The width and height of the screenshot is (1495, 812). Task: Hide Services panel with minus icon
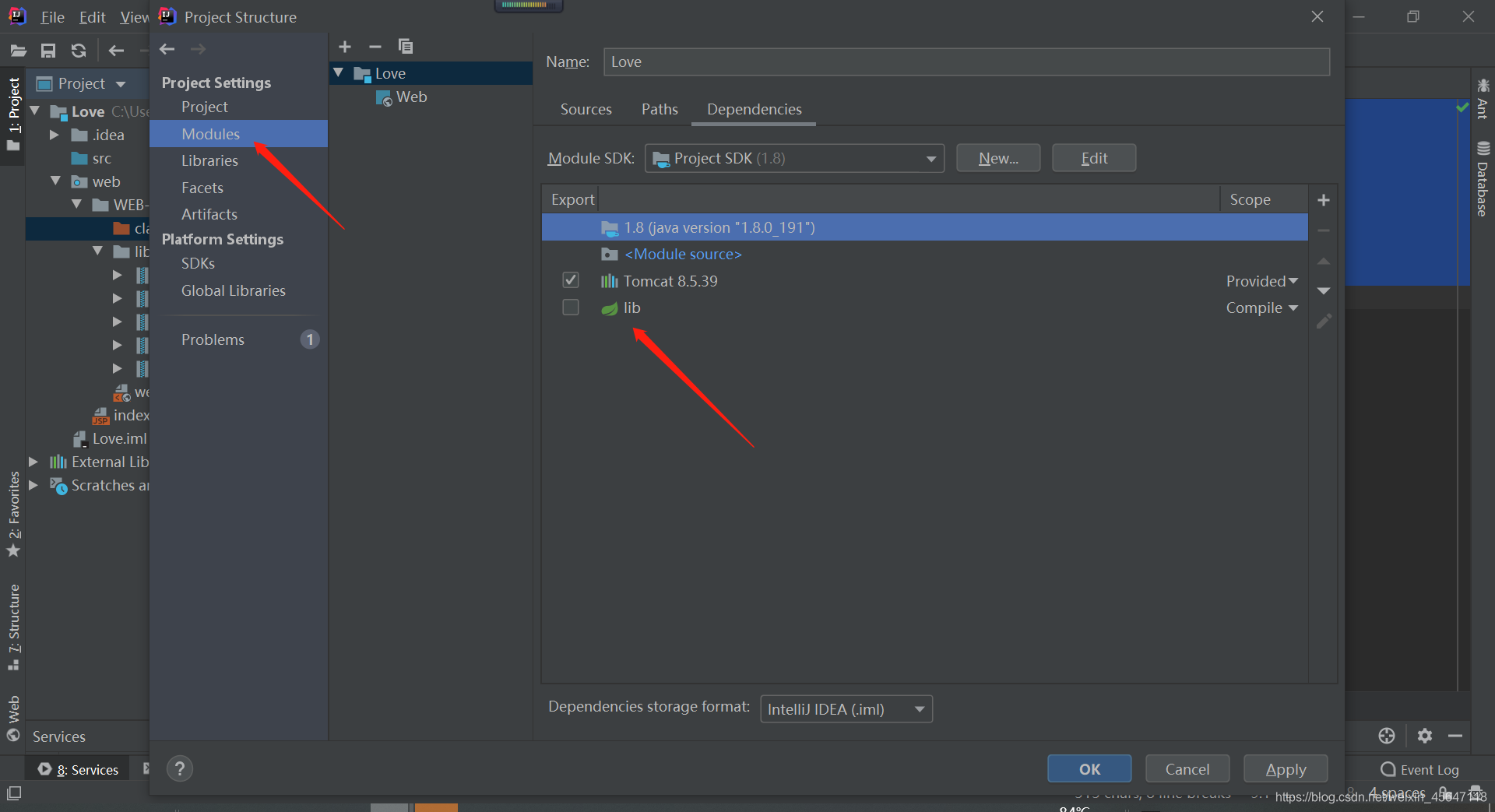[1455, 736]
